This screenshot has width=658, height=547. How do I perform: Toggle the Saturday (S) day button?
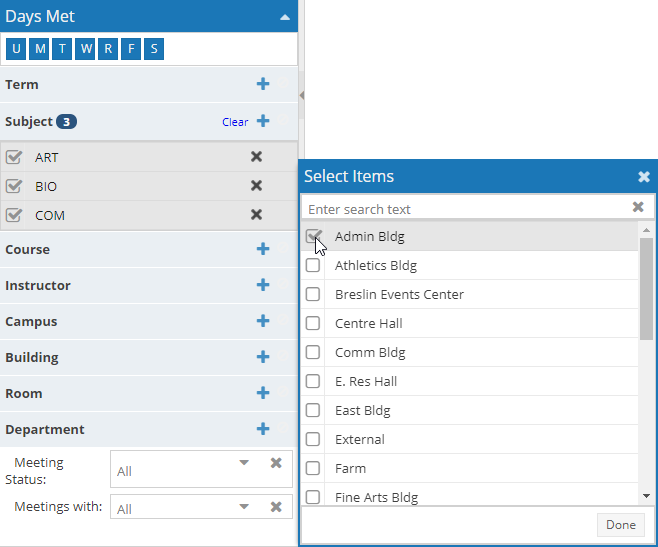click(154, 49)
